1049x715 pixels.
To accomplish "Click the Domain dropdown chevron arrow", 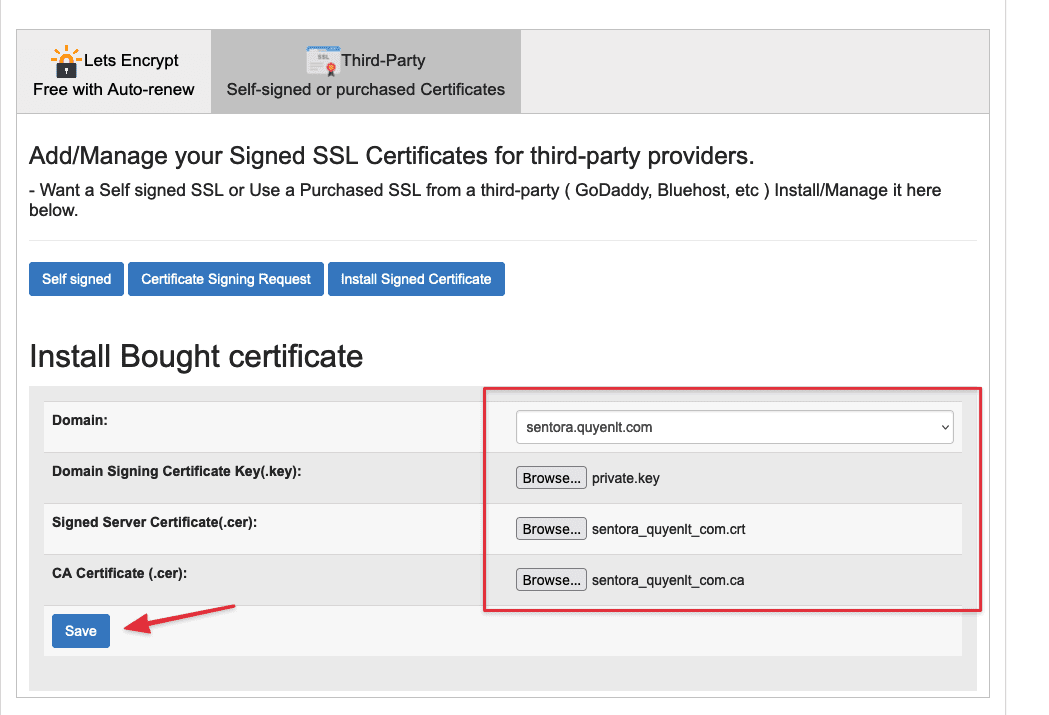I will [943, 427].
